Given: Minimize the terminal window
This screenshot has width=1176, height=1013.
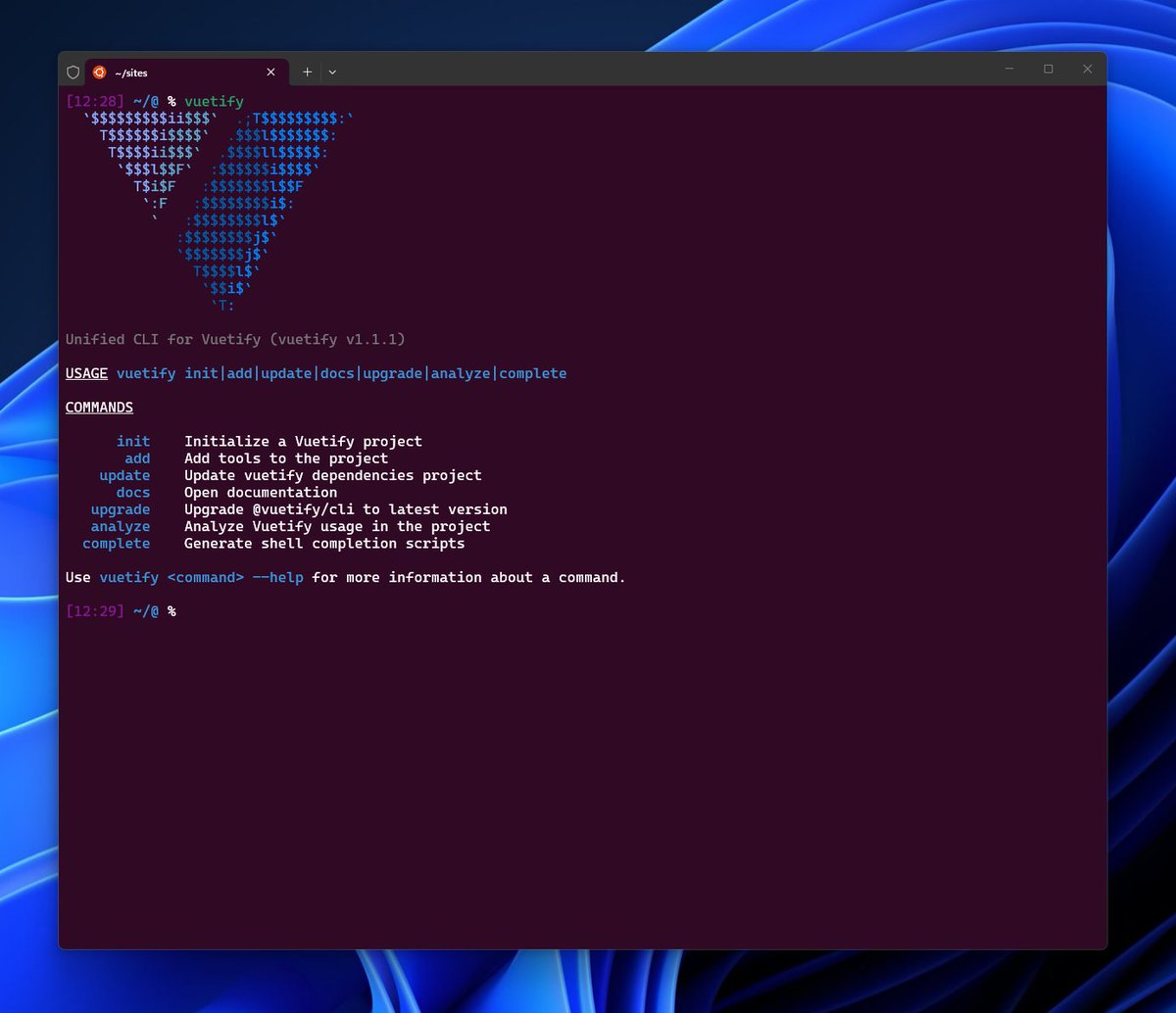Looking at the screenshot, I should [x=1009, y=69].
